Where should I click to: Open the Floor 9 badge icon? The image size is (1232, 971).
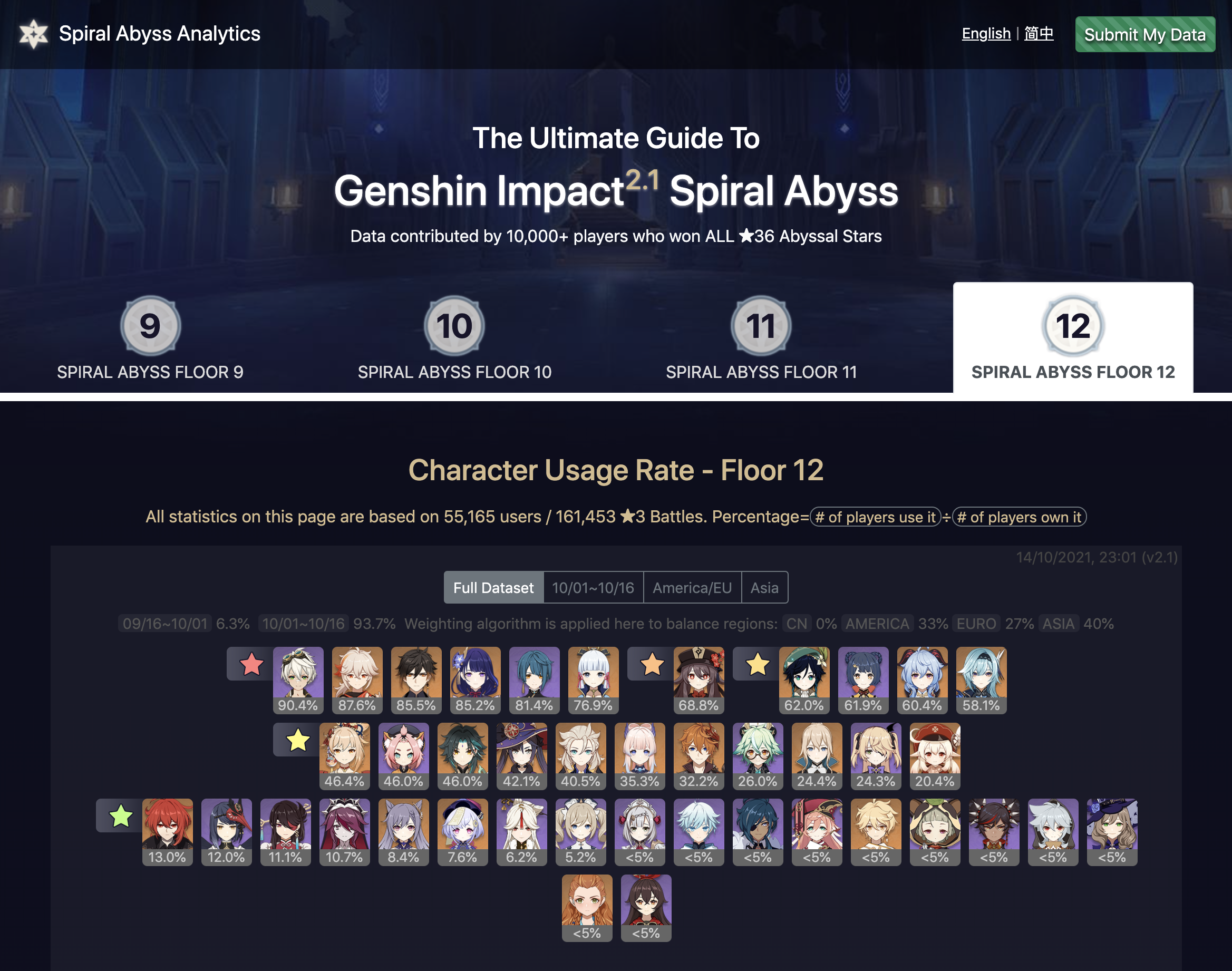[x=150, y=326]
